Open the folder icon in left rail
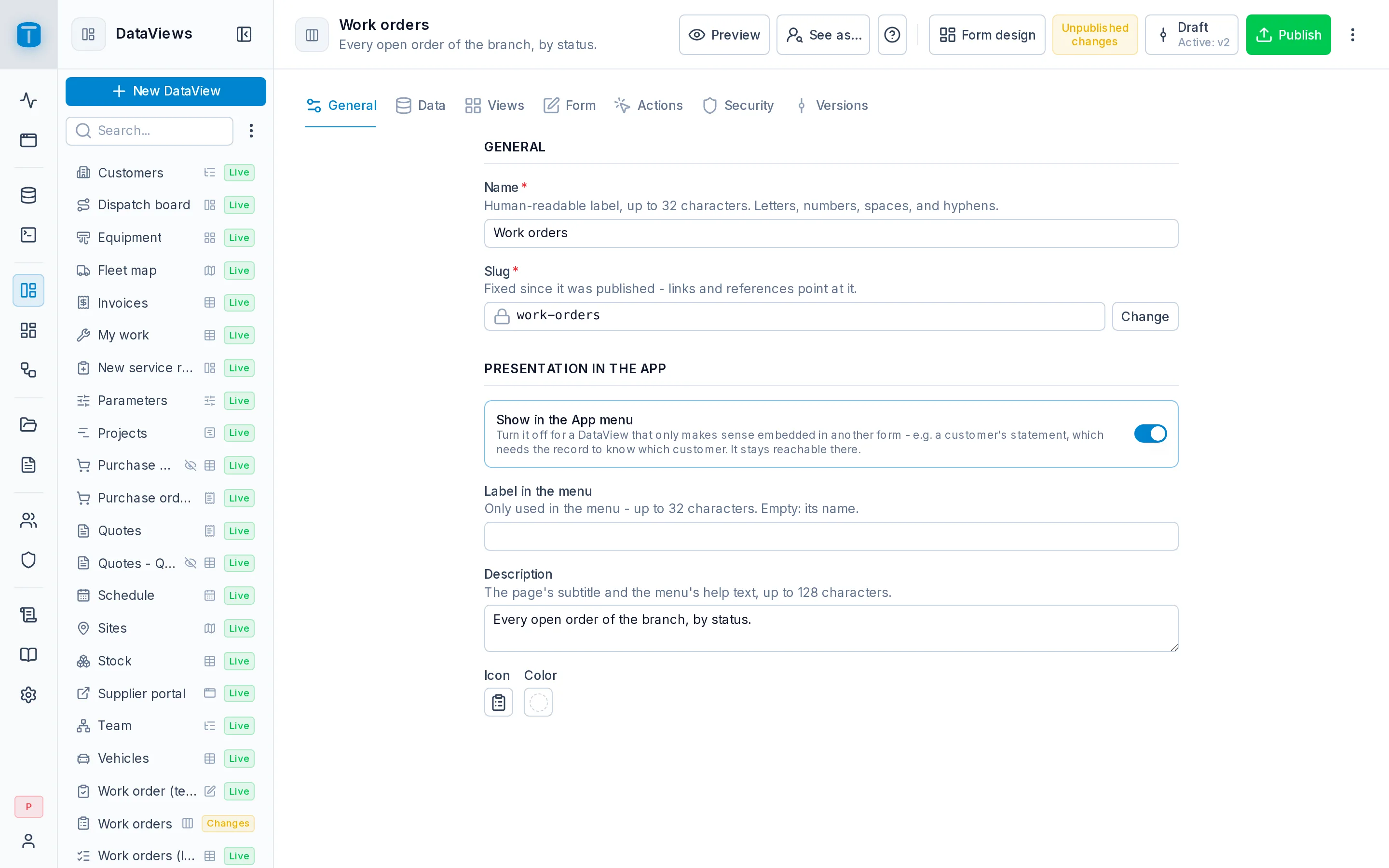 point(28,425)
